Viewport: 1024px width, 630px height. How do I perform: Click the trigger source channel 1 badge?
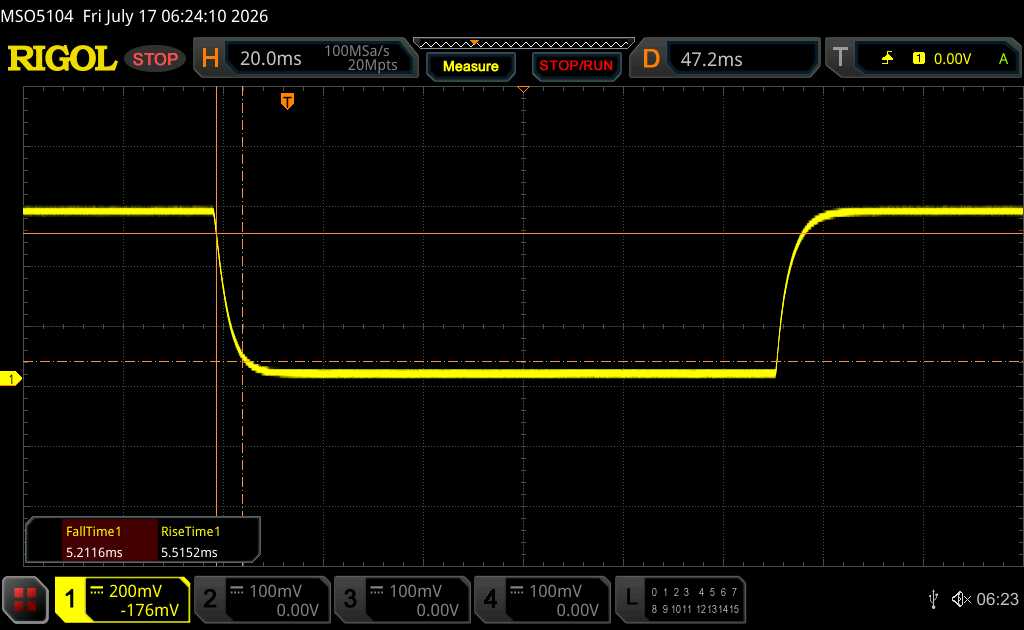[x=918, y=59]
